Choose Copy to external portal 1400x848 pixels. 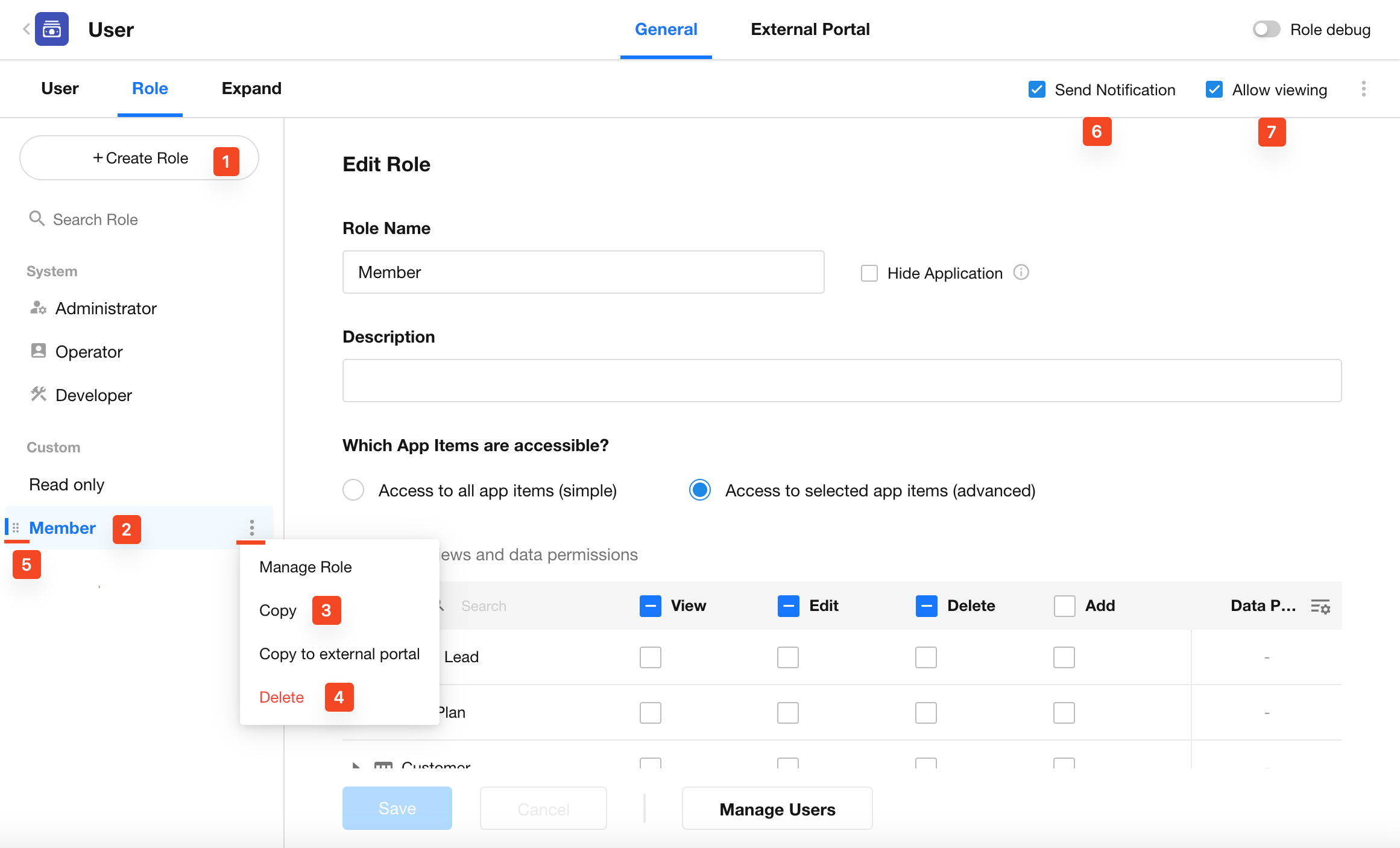point(339,654)
